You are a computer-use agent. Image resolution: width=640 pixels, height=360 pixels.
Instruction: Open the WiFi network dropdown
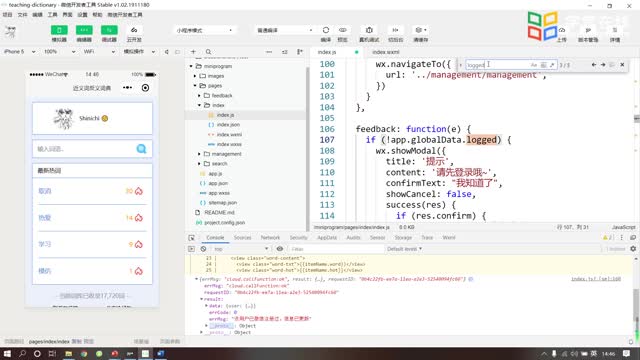tap(99, 52)
